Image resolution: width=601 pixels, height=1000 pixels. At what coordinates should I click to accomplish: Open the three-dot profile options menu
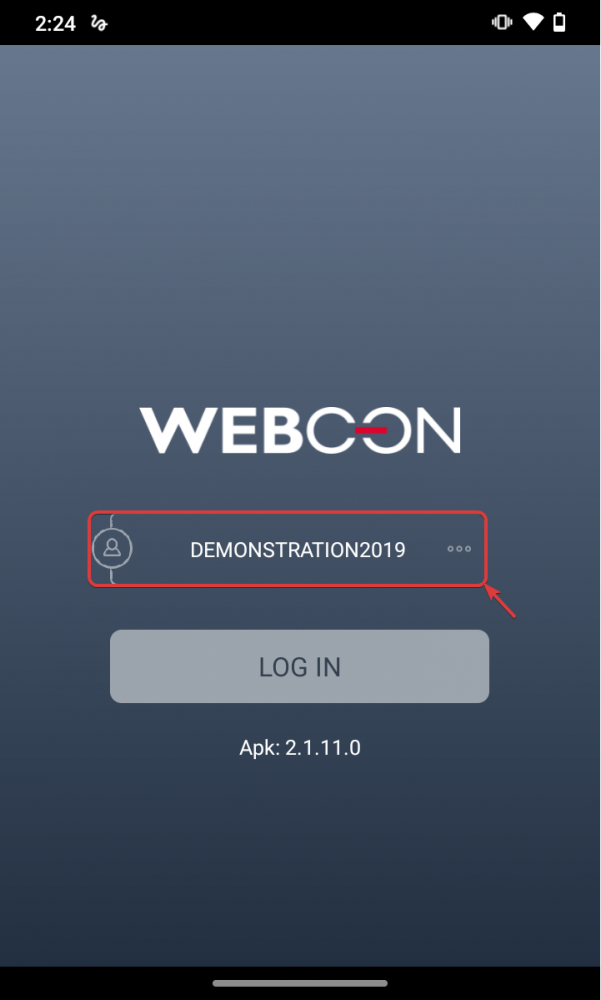[459, 548]
